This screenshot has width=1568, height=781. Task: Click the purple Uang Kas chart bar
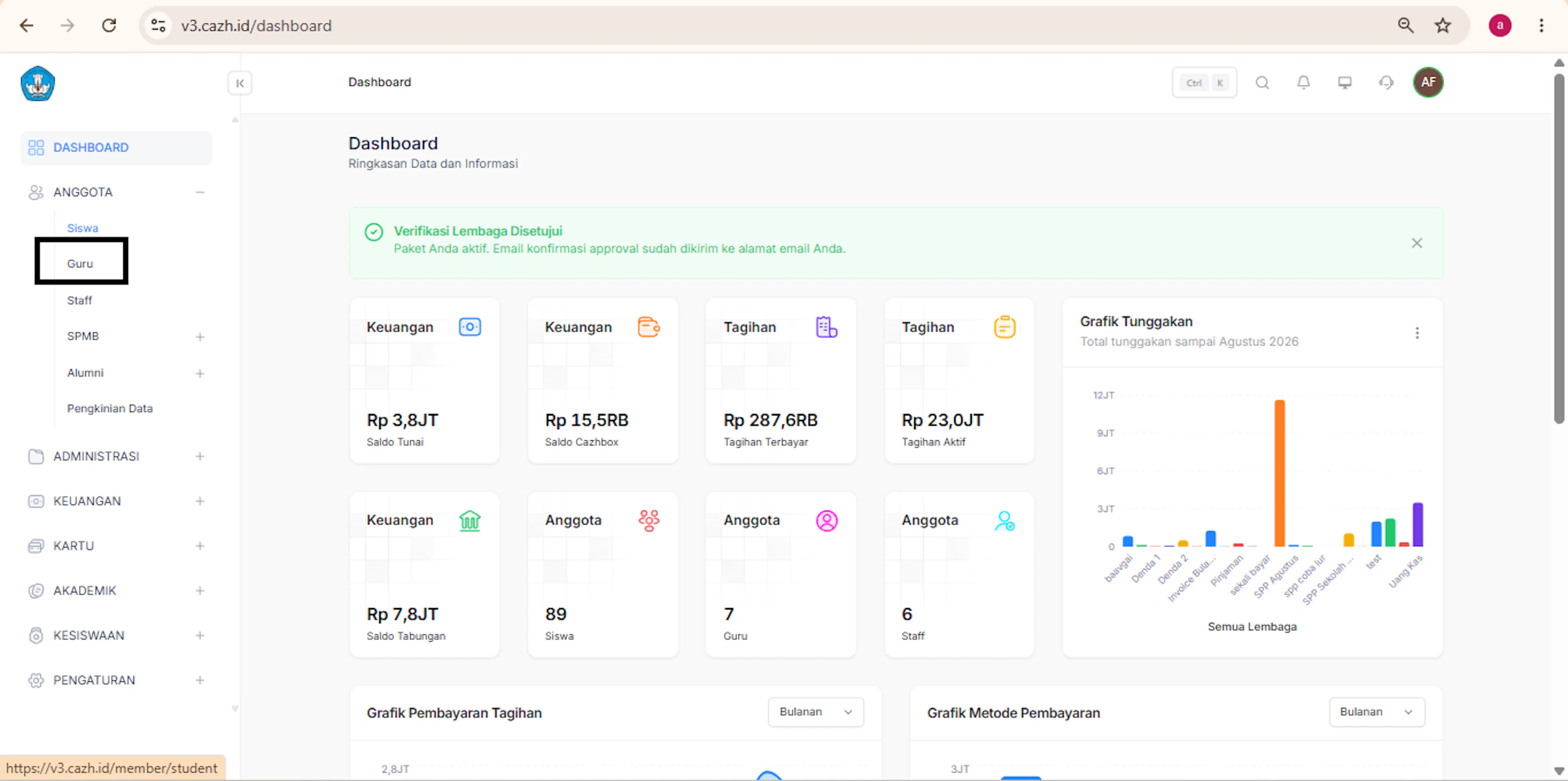[x=1418, y=525]
